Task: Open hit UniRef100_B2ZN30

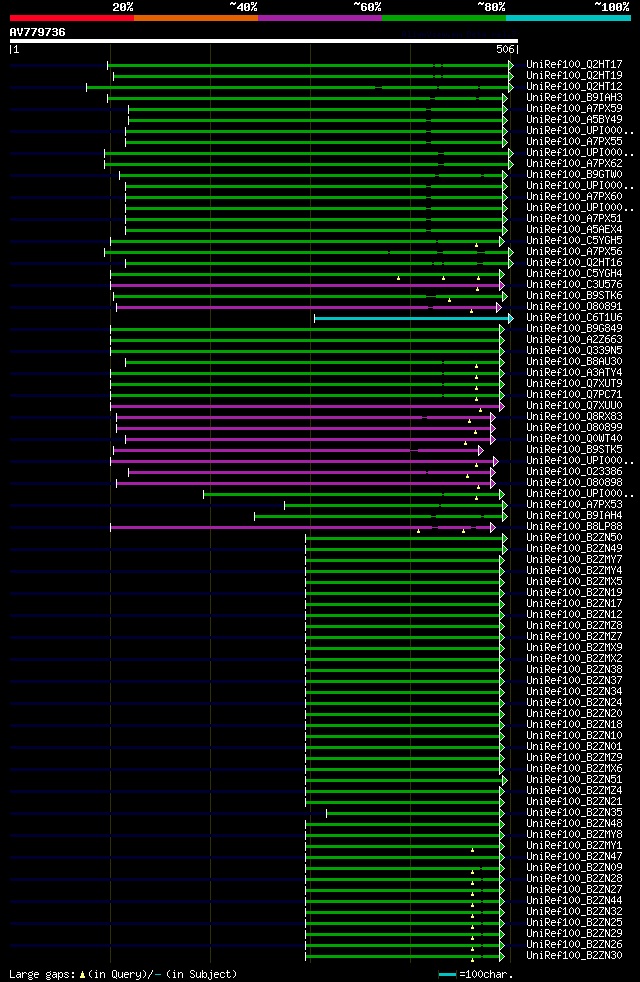Action: coord(574,956)
